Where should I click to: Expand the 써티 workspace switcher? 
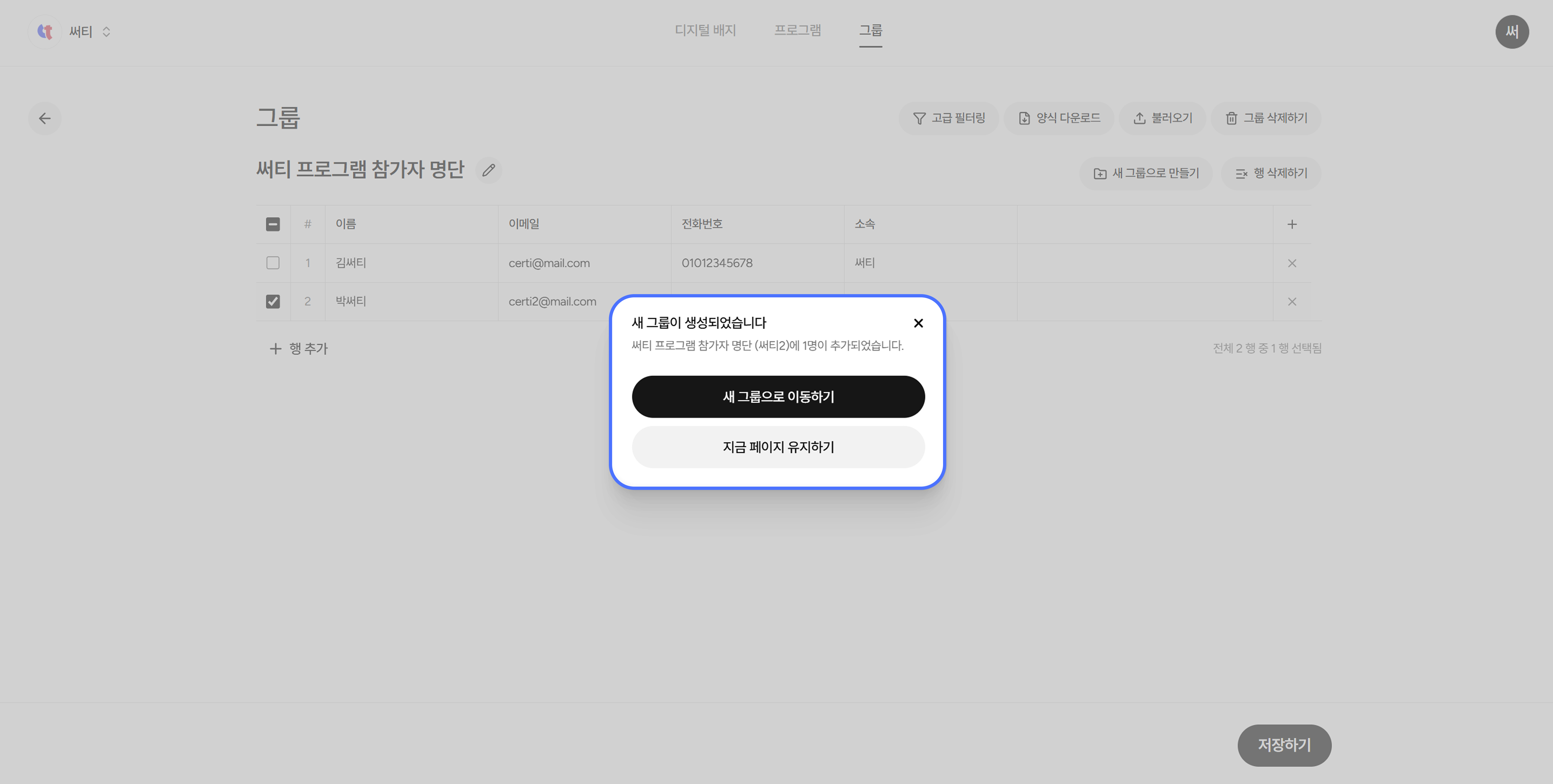[106, 31]
